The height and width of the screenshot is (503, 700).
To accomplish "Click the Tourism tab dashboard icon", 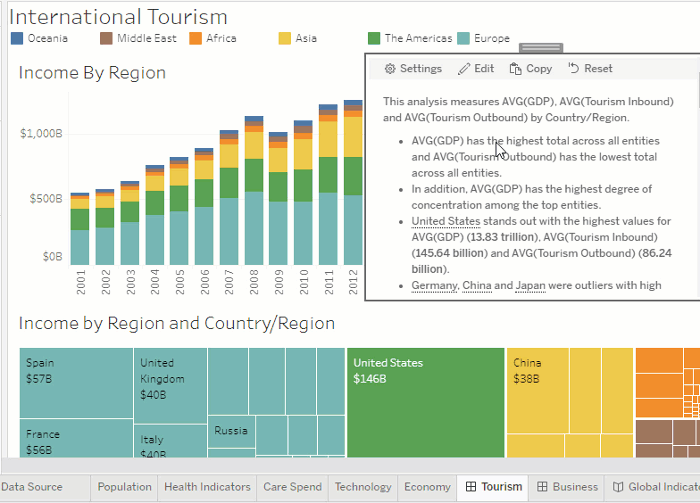I will click(470, 487).
